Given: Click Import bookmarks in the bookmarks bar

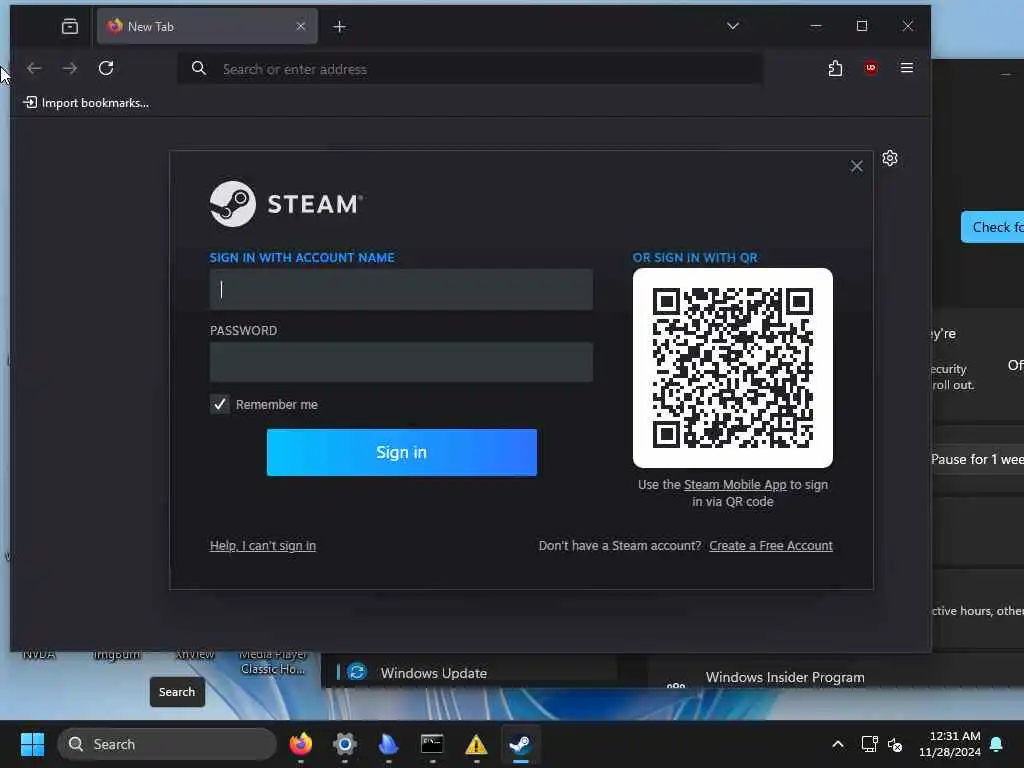Looking at the screenshot, I should [x=86, y=103].
